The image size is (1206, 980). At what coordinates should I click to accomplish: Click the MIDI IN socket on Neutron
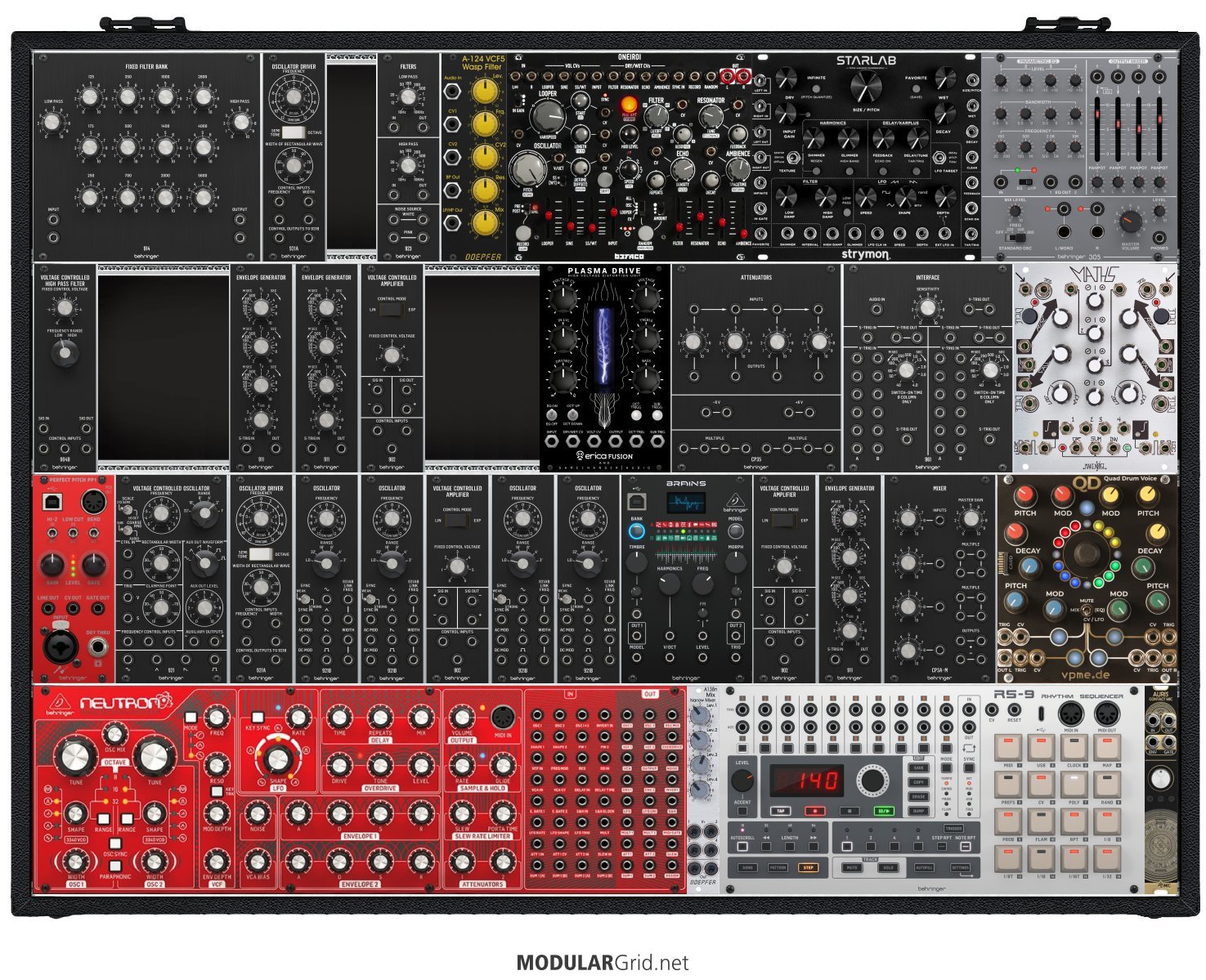click(504, 718)
